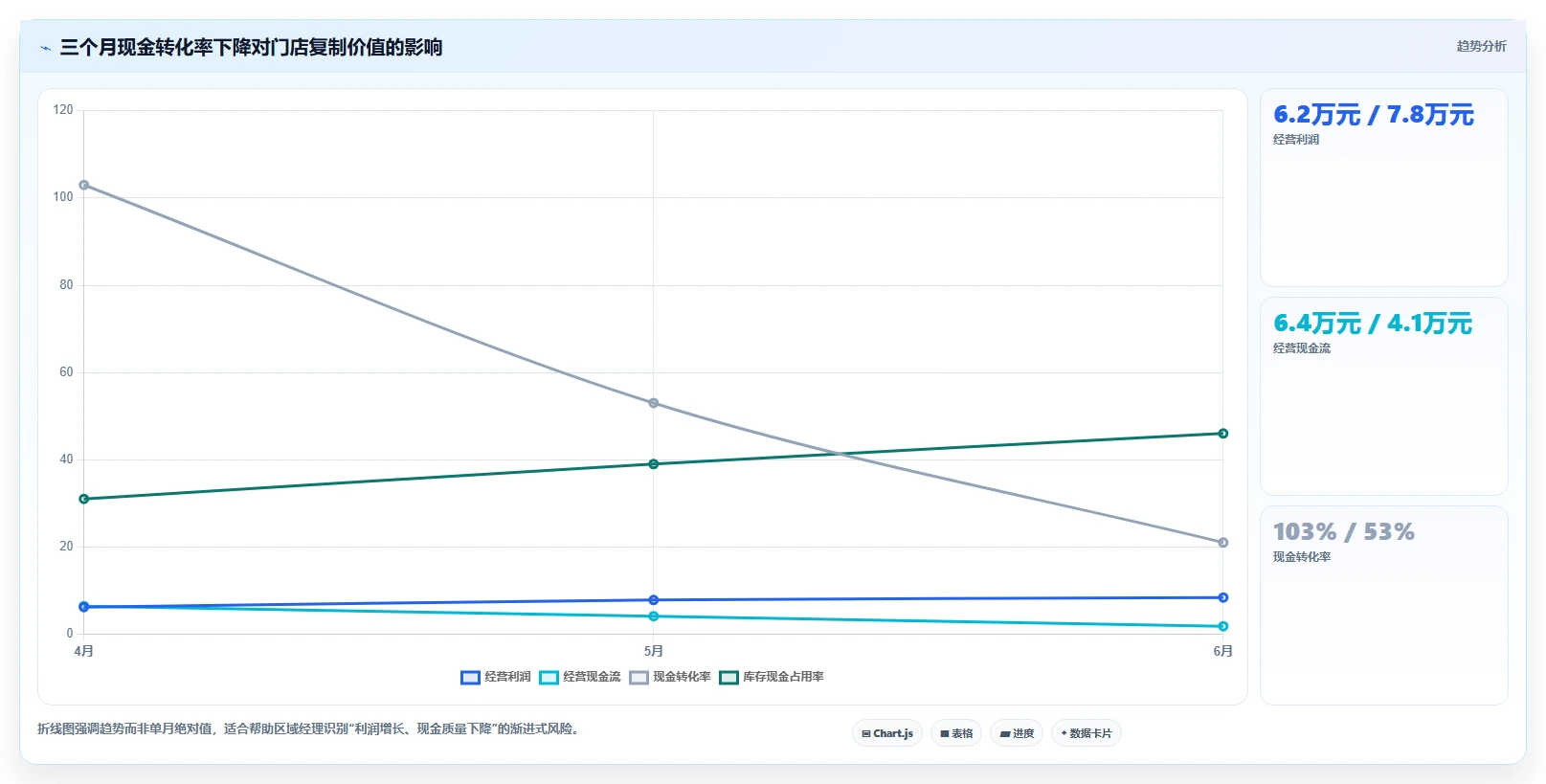Select the 经营利润 data point at 6月

pyautogui.click(x=1223, y=597)
